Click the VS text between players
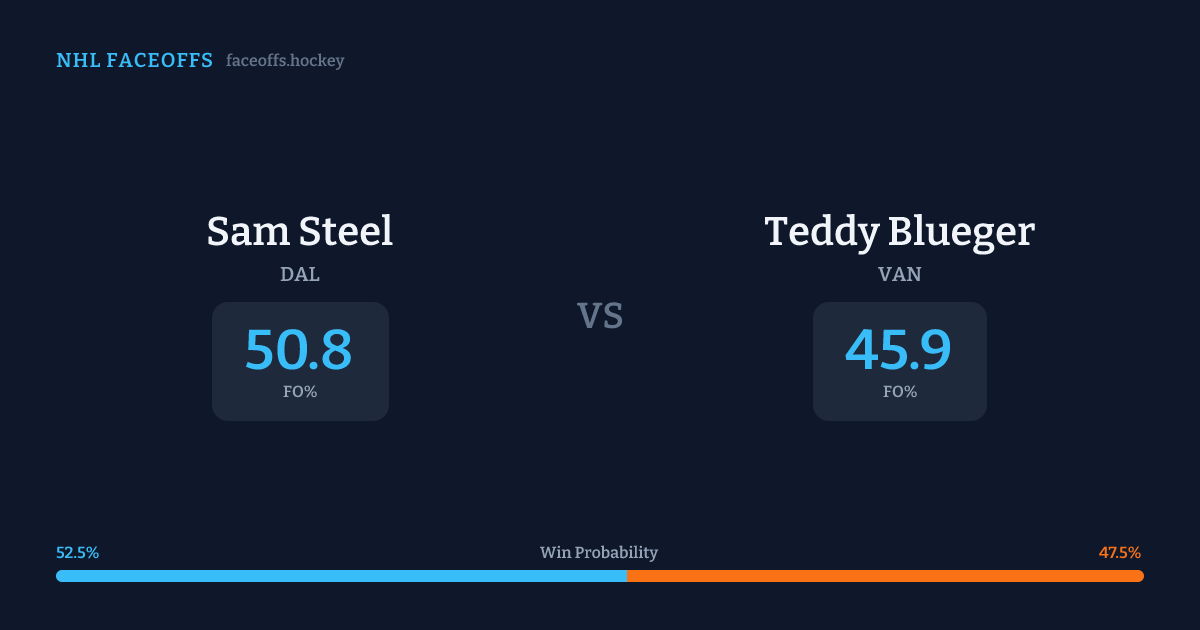The height and width of the screenshot is (630, 1200). (600, 316)
